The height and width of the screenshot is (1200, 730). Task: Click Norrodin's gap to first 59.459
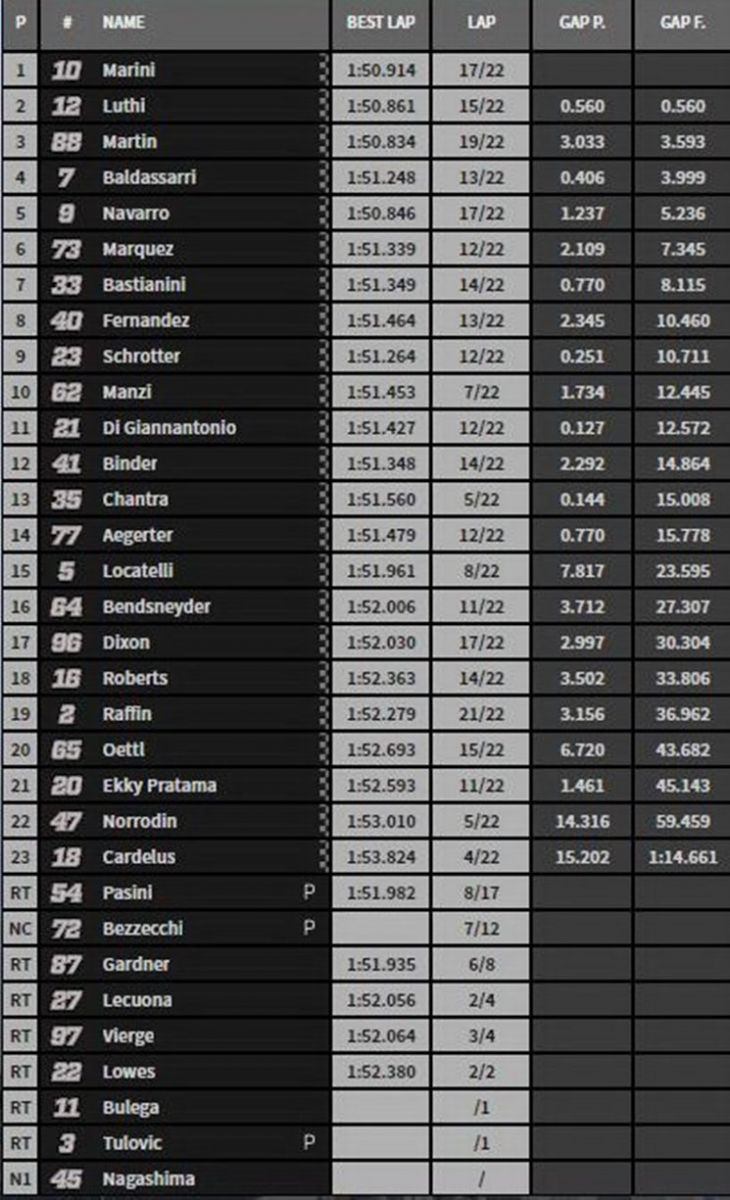[683, 821]
